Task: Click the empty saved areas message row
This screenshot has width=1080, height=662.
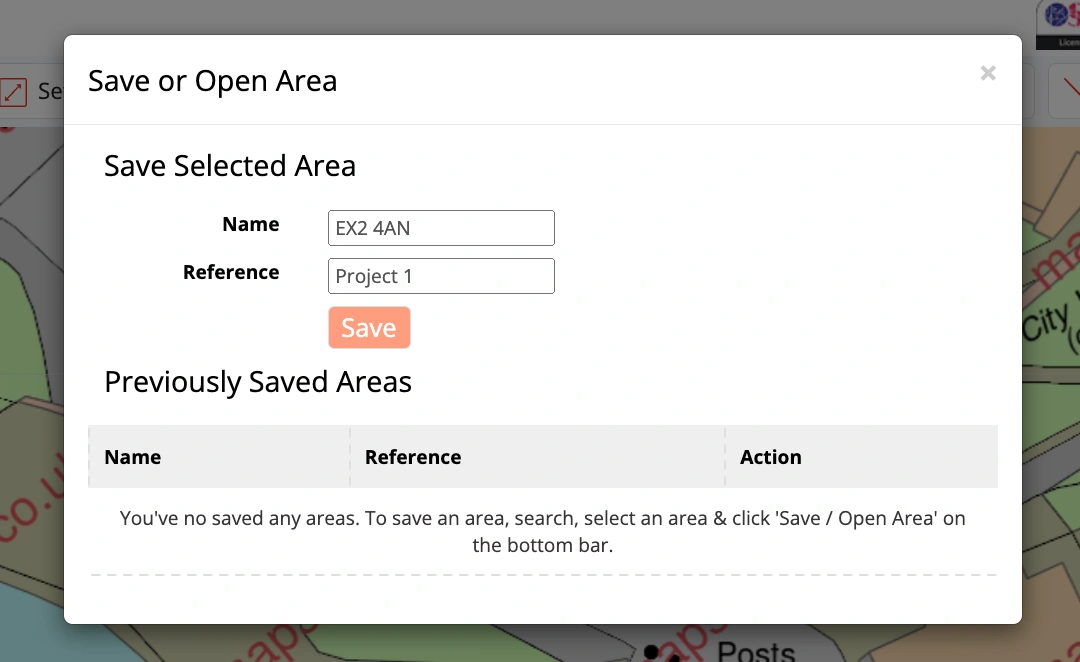Action: click(543, 531)
